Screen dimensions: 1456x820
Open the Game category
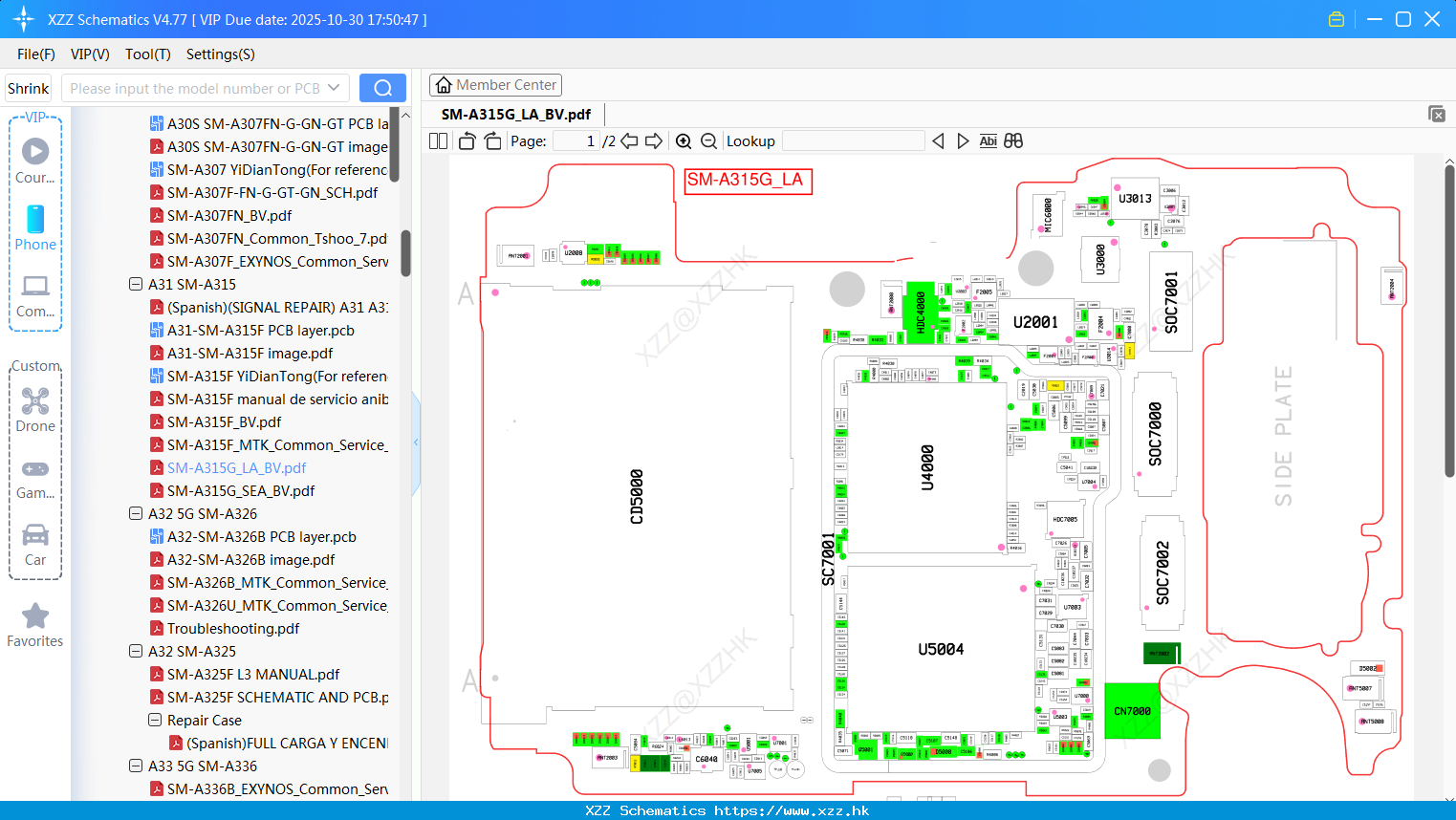(35, 478)
